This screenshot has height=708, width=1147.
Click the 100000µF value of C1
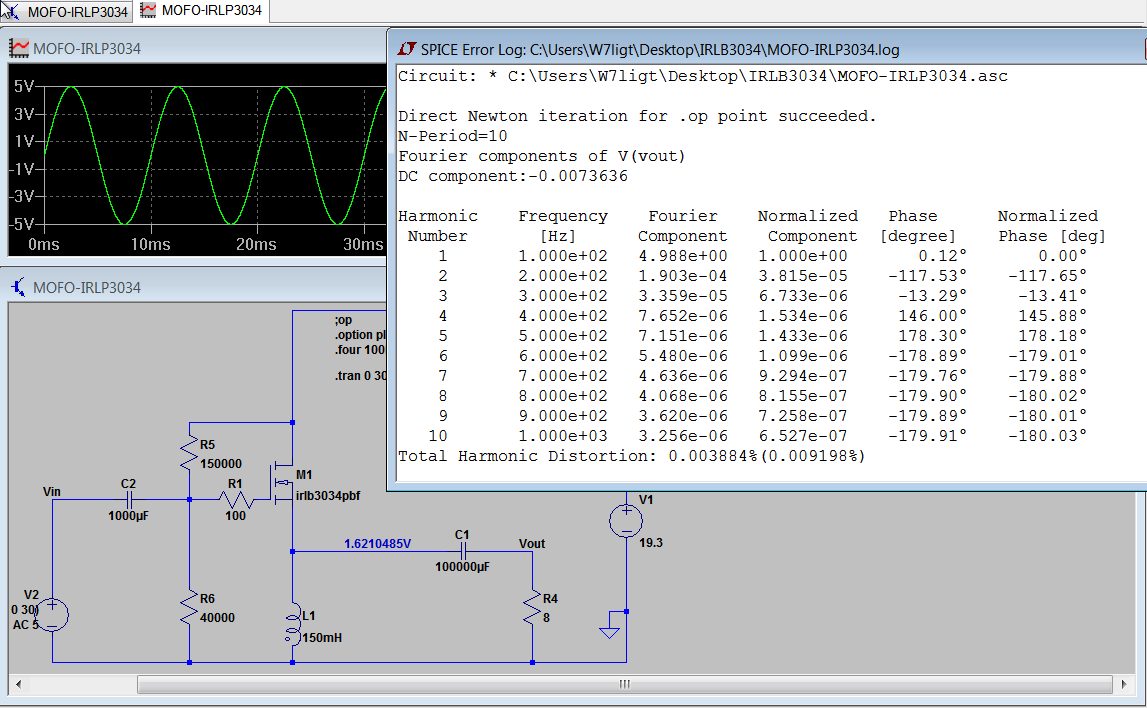(462, 567)
